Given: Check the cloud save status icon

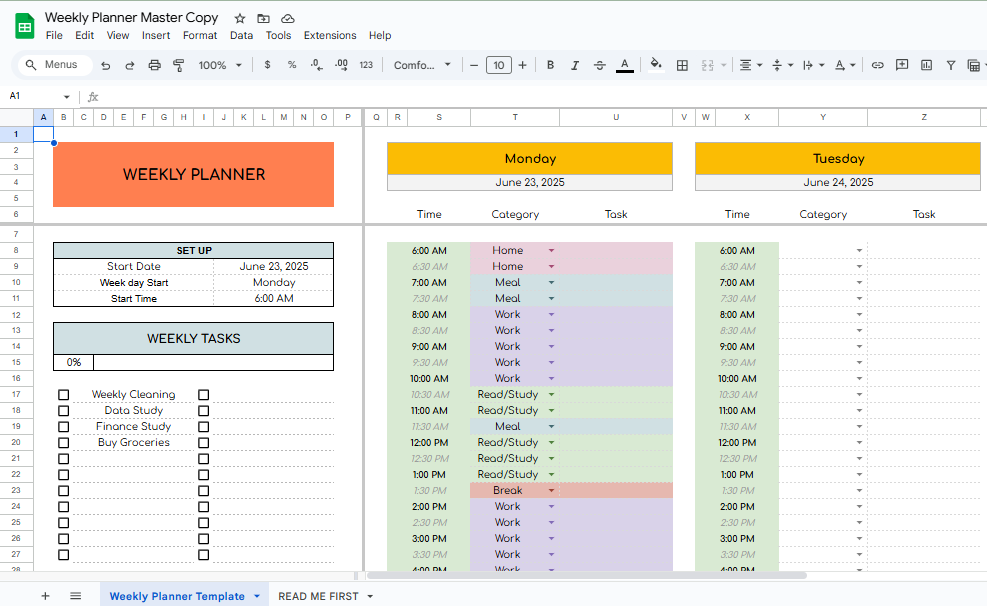Looking at the screenshot, I should 287,18.
